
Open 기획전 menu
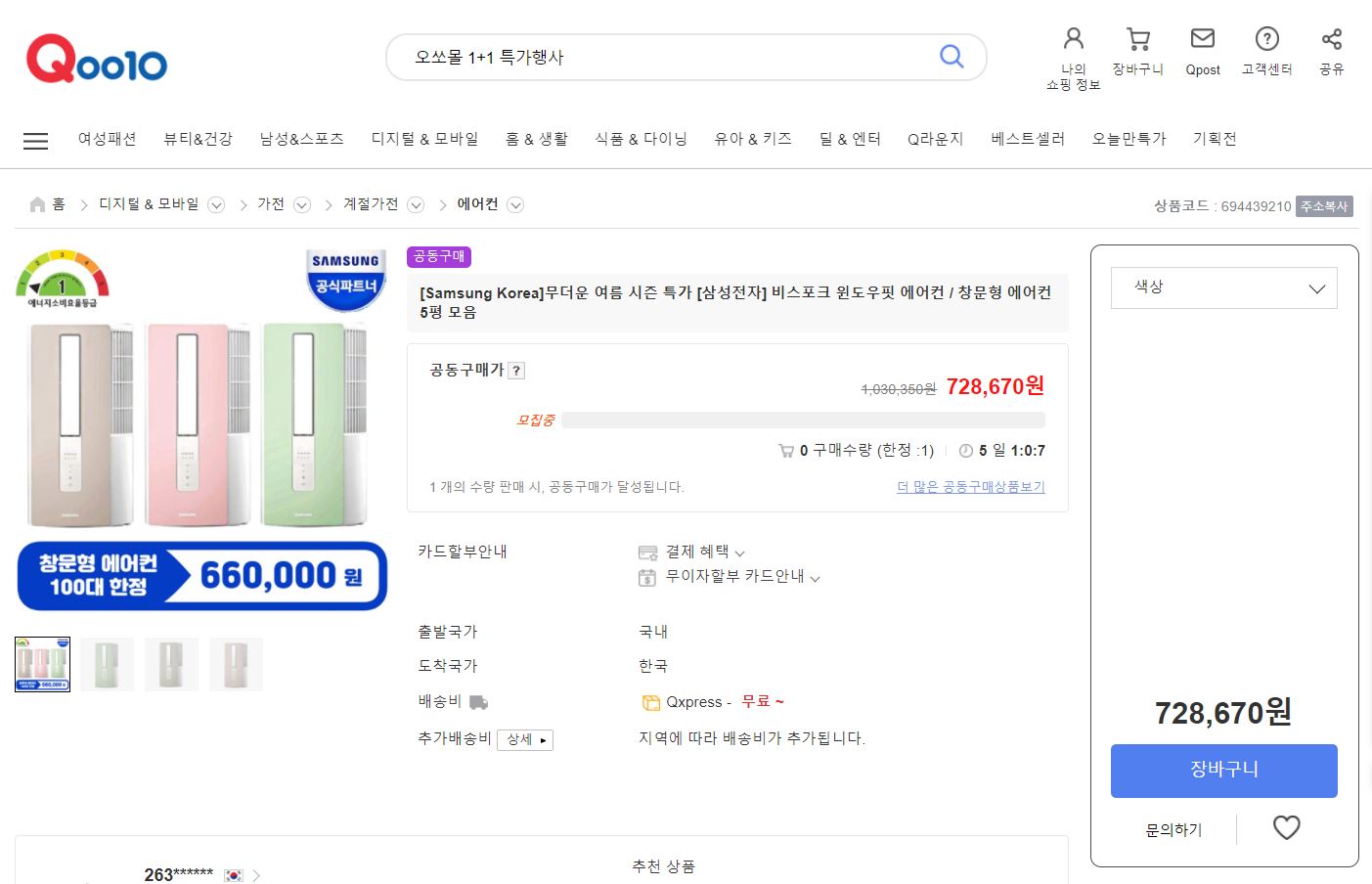(1215, 139)
